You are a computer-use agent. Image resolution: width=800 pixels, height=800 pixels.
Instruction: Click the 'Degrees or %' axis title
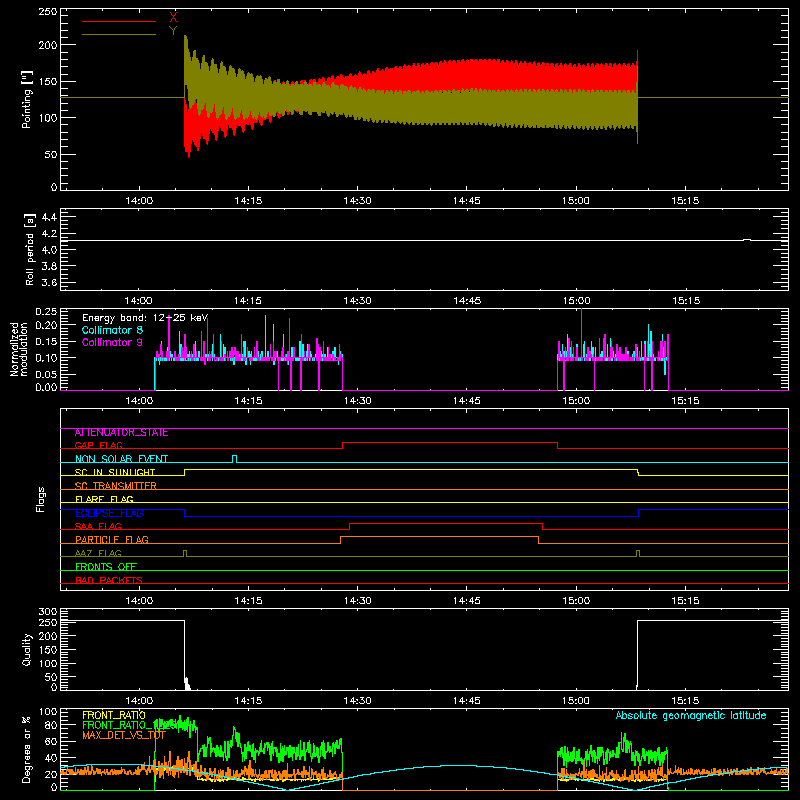click(x=27, y=749)
